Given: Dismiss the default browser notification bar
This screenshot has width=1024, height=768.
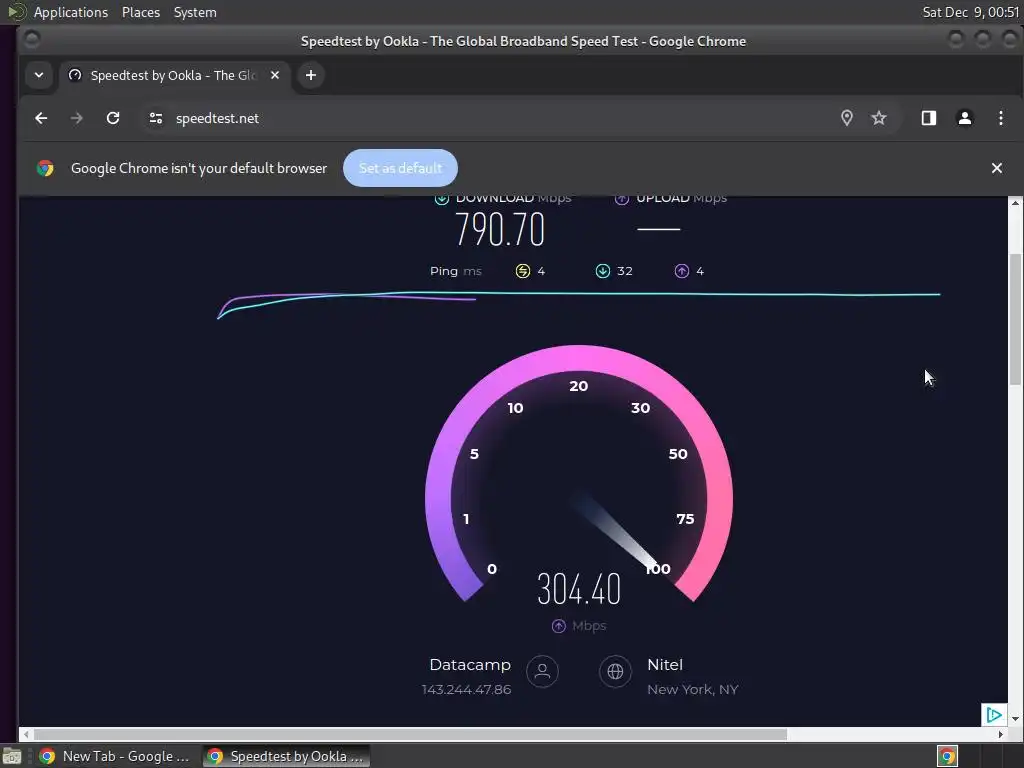Looking at the screenshot, I should point(997,168).
